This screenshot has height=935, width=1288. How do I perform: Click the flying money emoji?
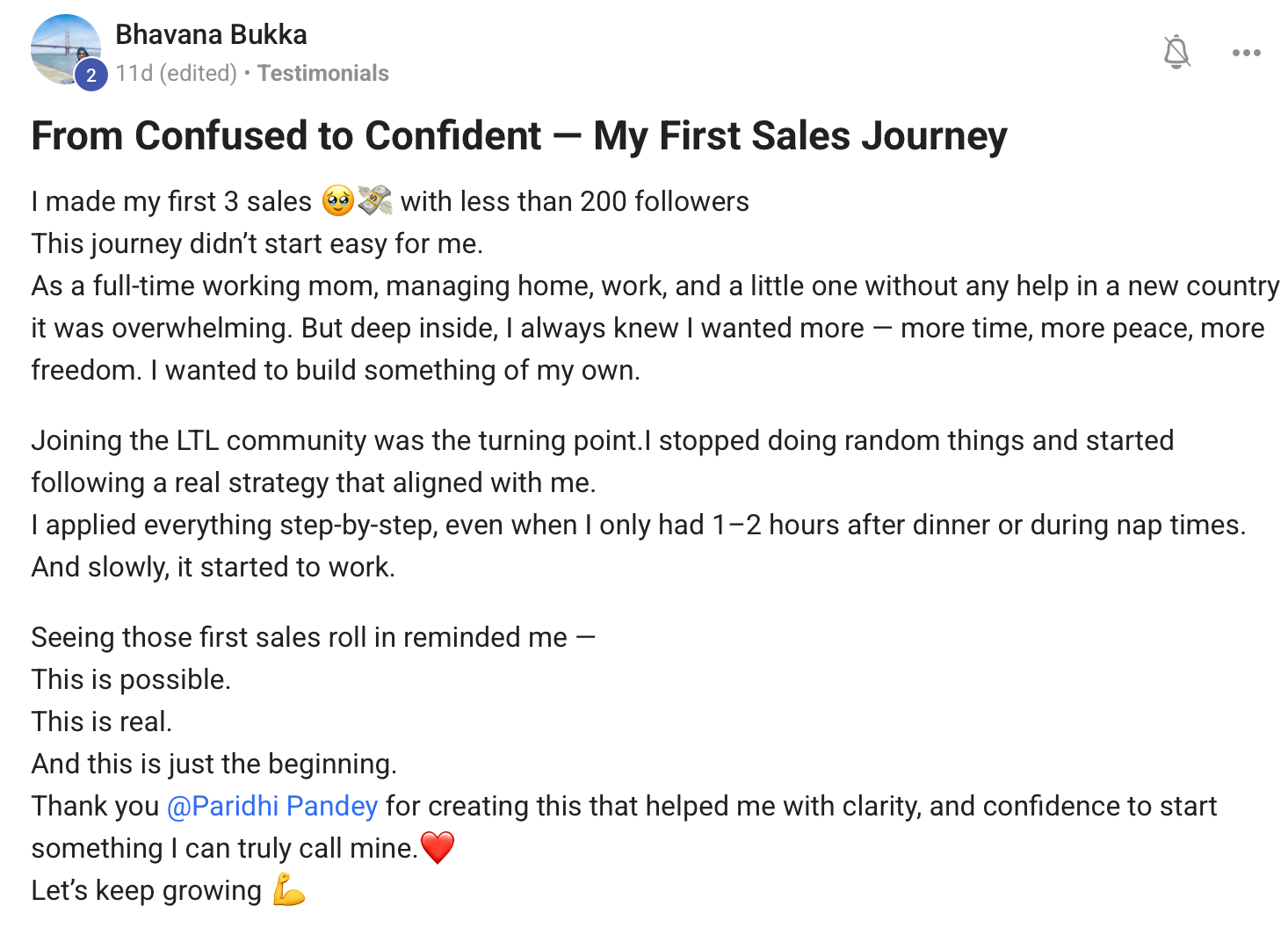click(x=375, y=201)
